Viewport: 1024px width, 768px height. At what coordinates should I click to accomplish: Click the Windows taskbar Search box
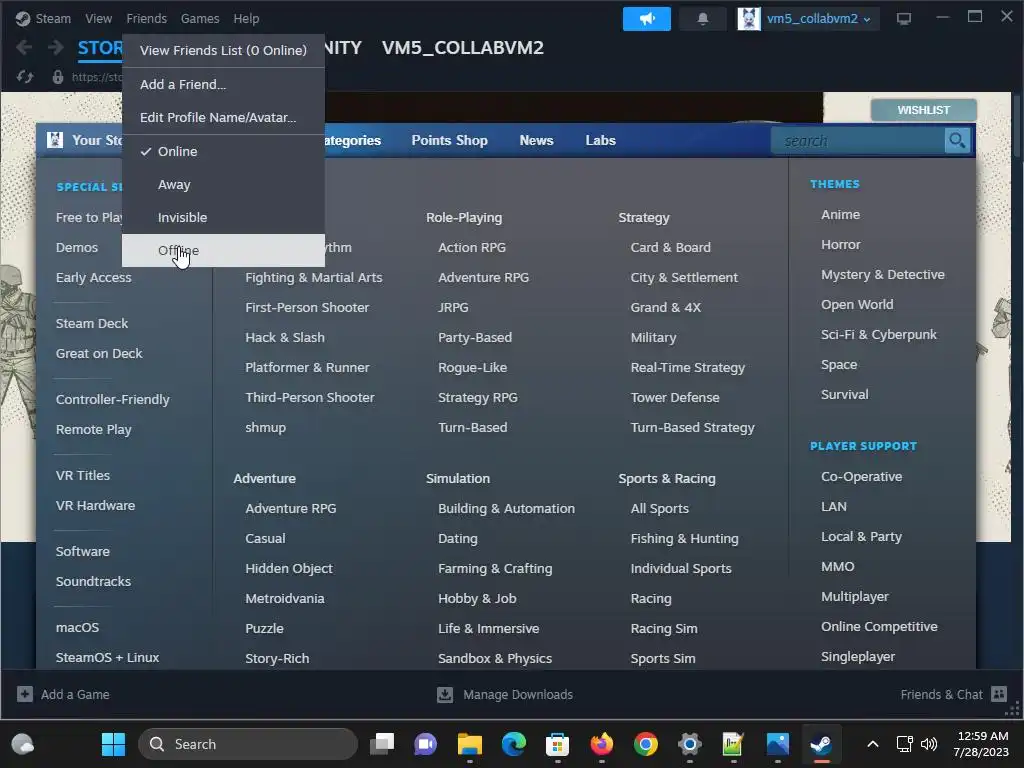(248, 744)
